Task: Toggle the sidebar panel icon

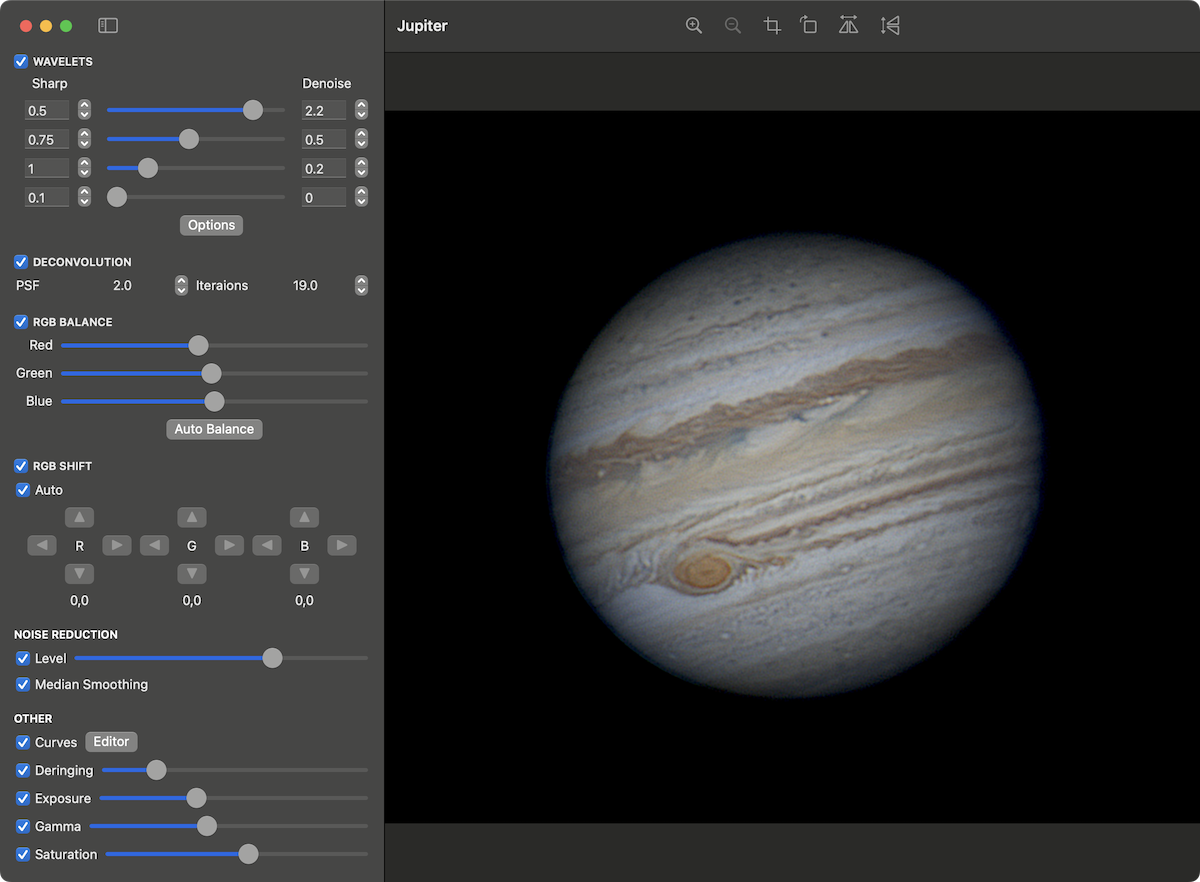Action: 107,25
